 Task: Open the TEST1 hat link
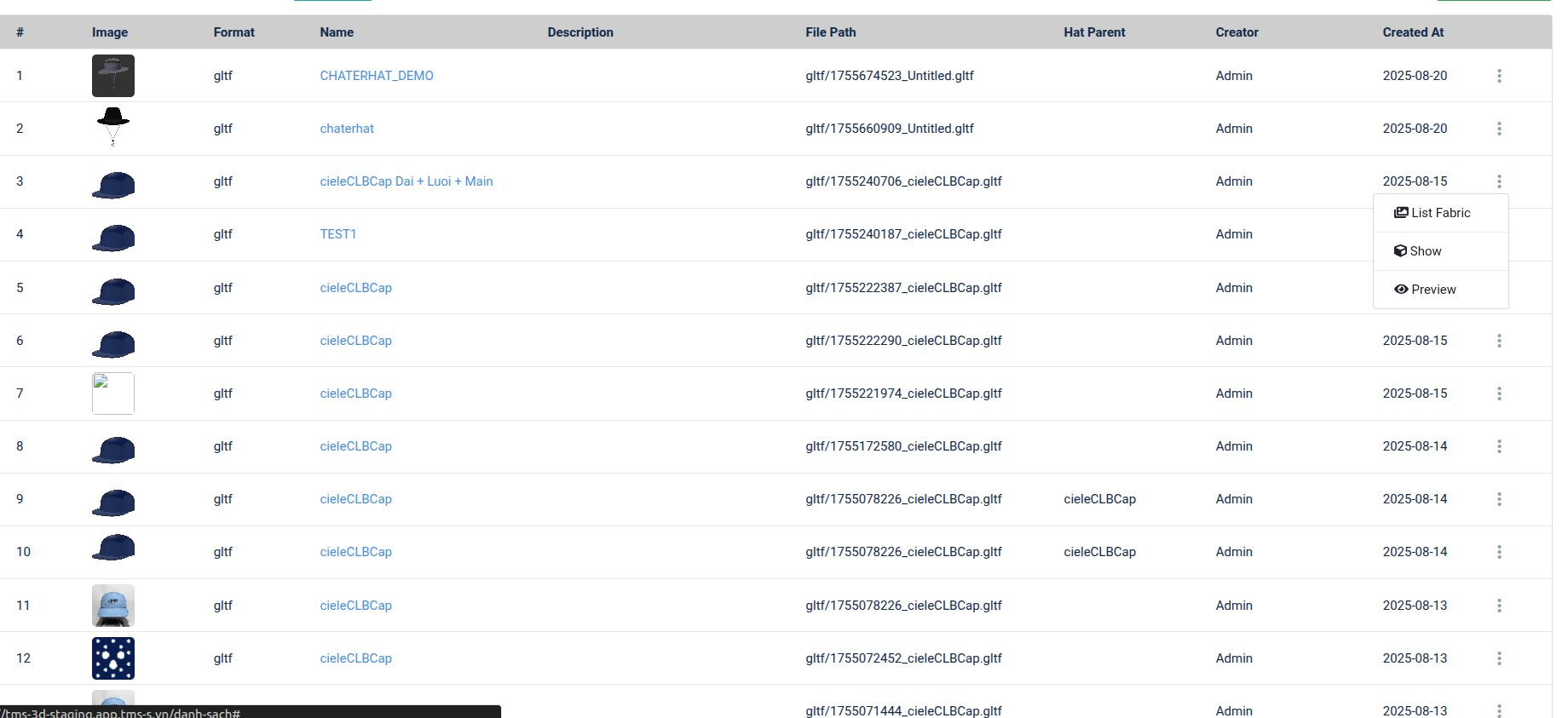coord(338,234)
